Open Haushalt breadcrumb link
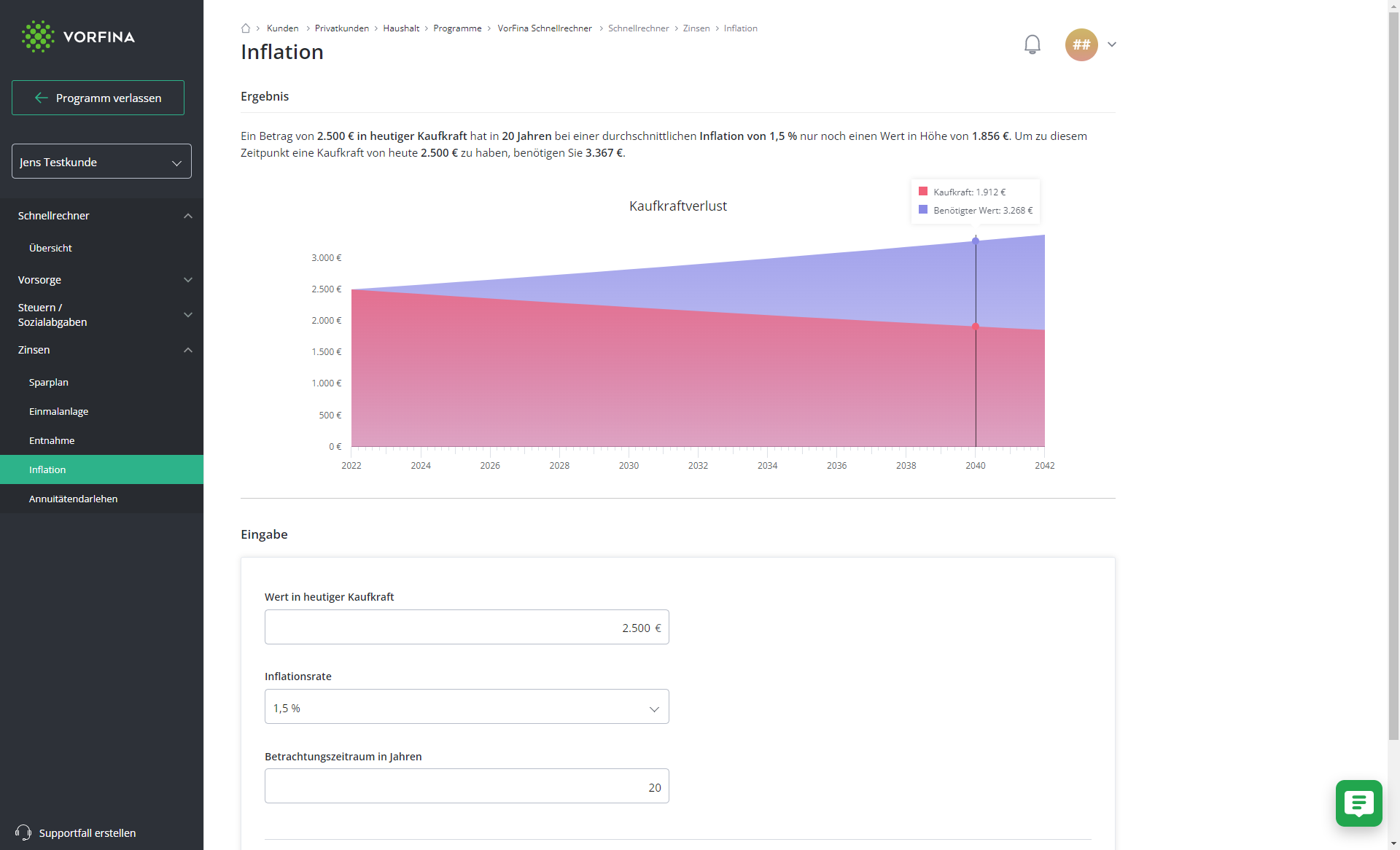 [x=401, y=28]
